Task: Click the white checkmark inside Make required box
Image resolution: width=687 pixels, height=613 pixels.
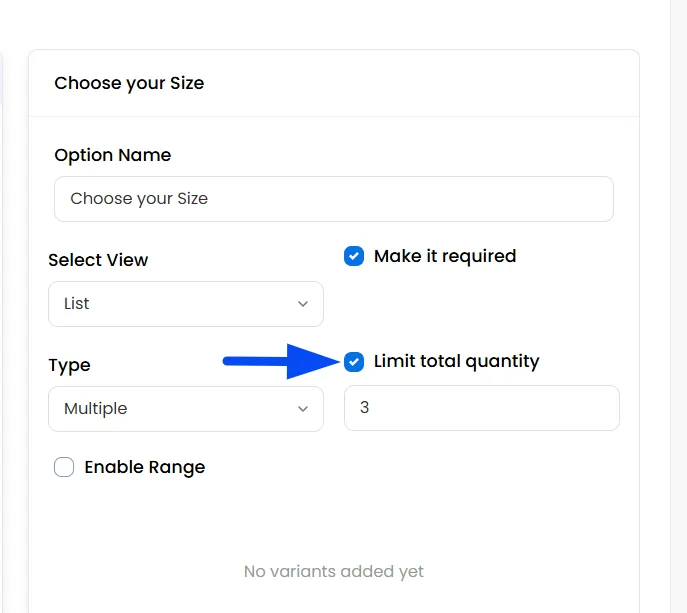Action: 354,257
